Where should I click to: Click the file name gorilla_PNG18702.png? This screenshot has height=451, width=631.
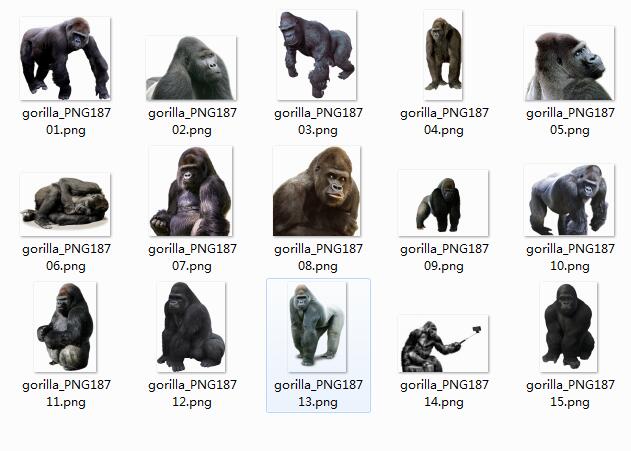(192, 122)
